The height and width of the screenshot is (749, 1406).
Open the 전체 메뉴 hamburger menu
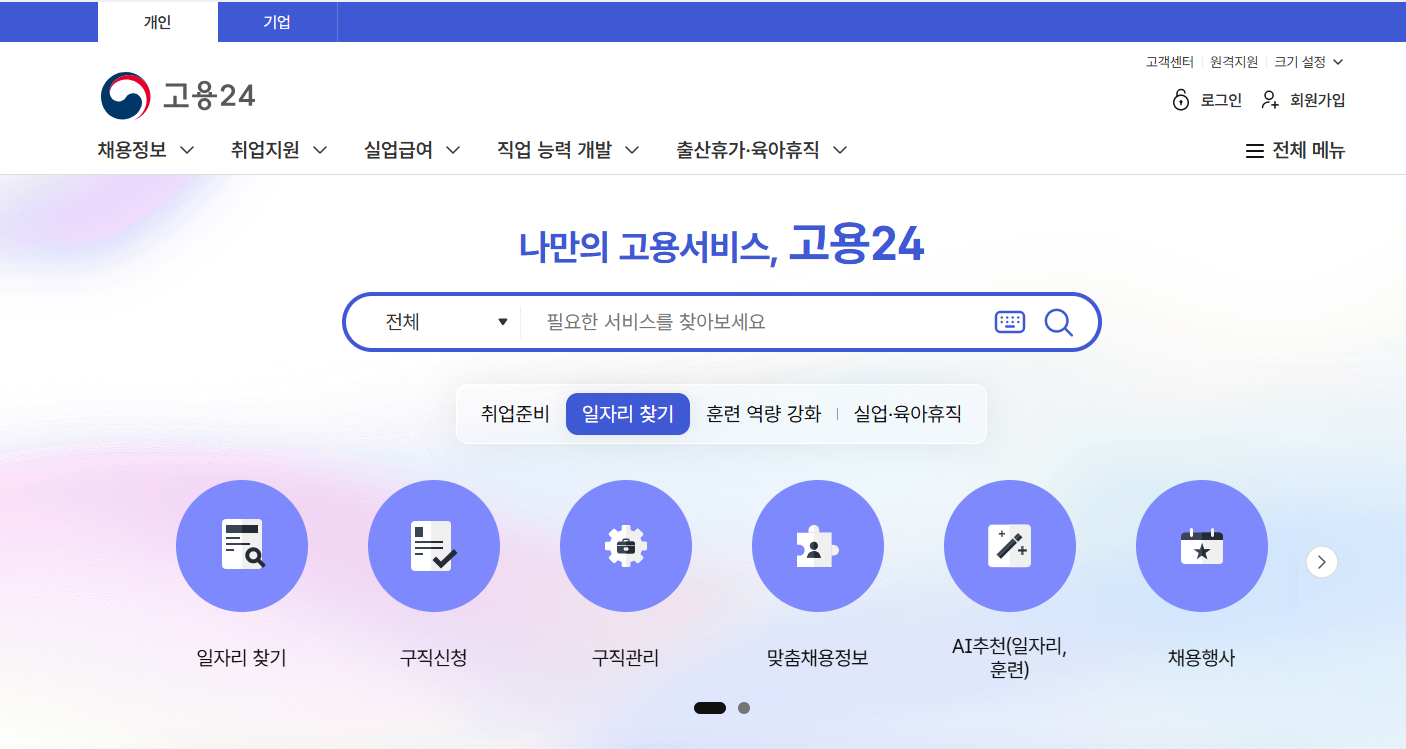pos(1294,150)
